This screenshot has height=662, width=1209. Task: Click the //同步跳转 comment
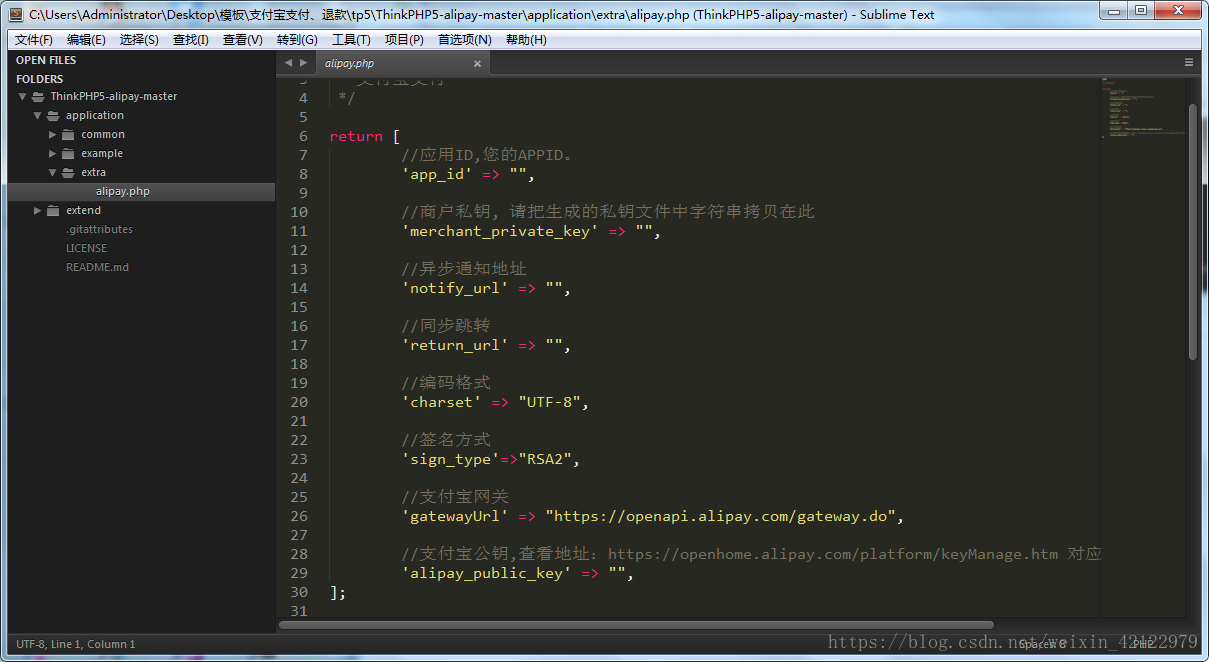(x=446, y=326)
